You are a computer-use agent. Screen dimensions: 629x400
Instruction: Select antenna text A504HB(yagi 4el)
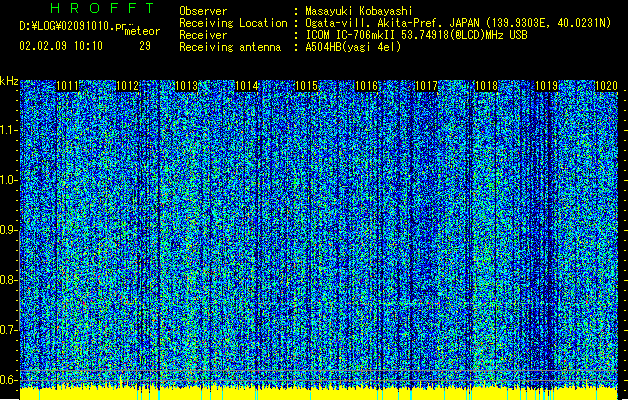tap(353, 47)
